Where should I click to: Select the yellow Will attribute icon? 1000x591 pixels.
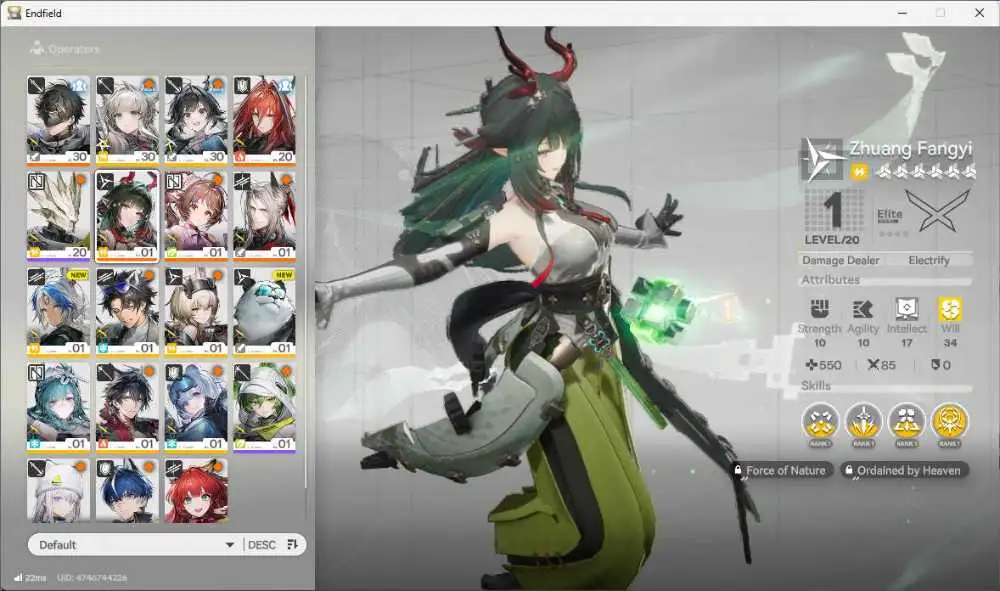coord(950,309)
